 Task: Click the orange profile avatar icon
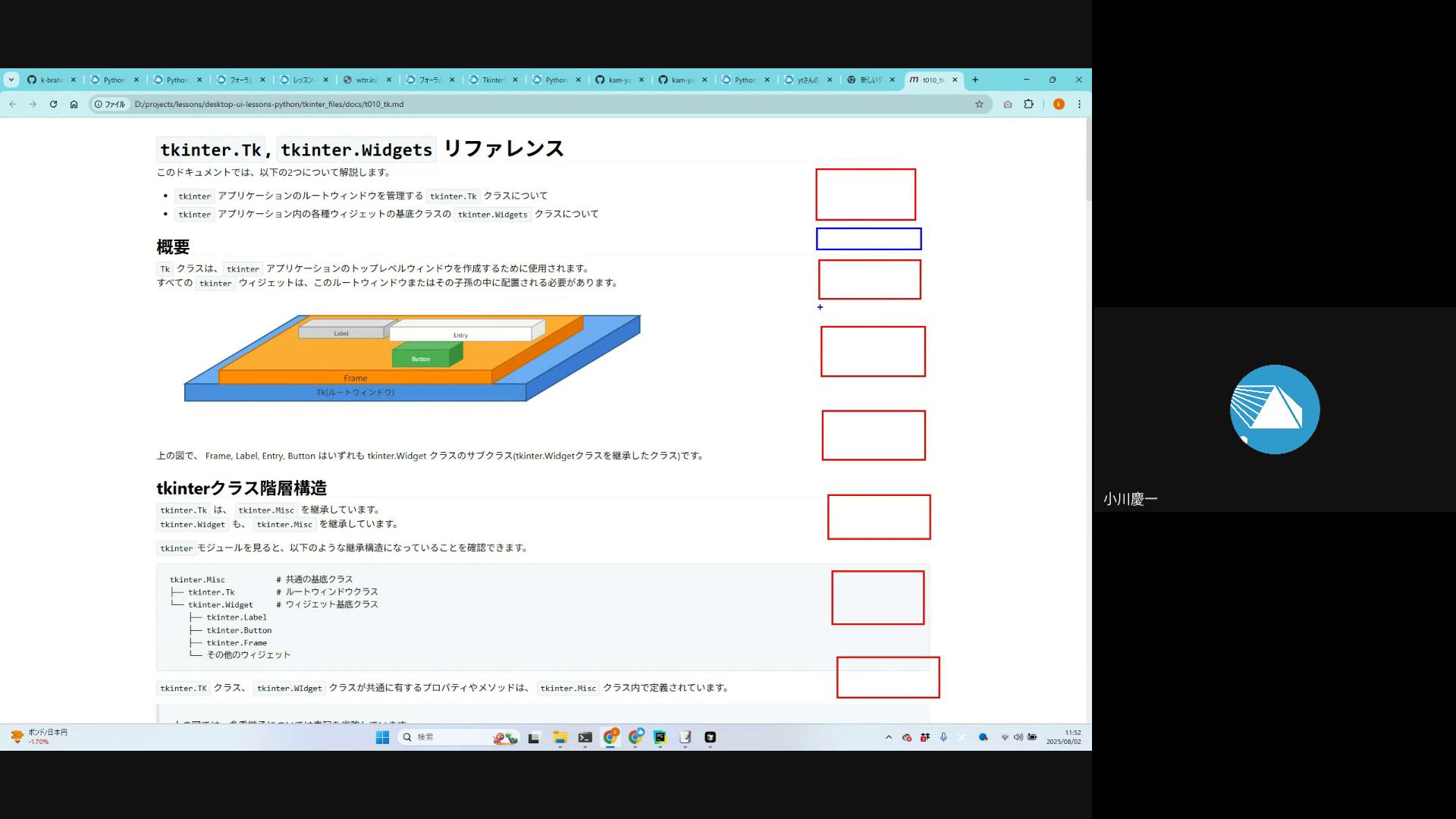[x=1059, y=105]
